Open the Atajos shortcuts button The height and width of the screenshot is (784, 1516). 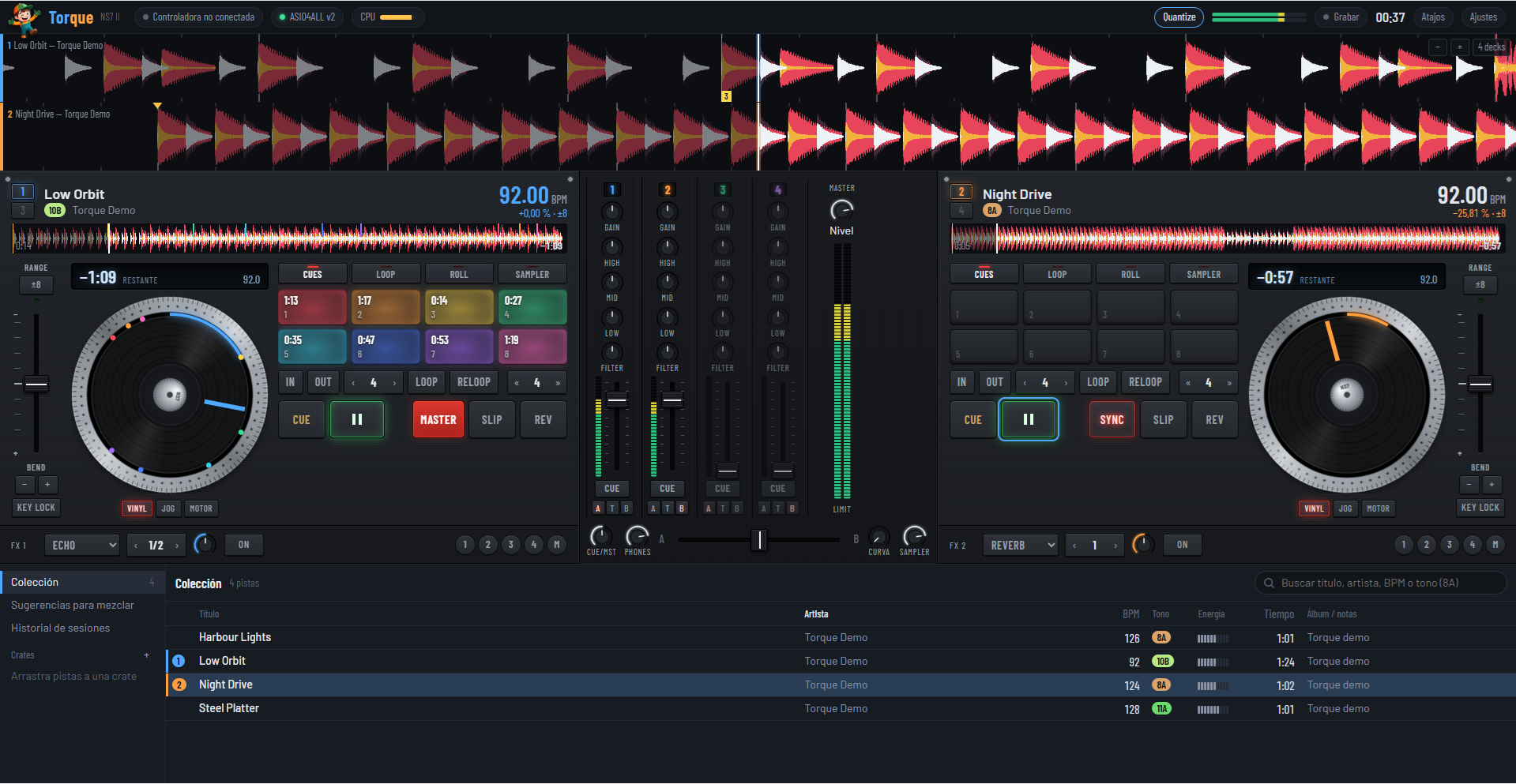pyautogui.click(x=1433, y=17)
